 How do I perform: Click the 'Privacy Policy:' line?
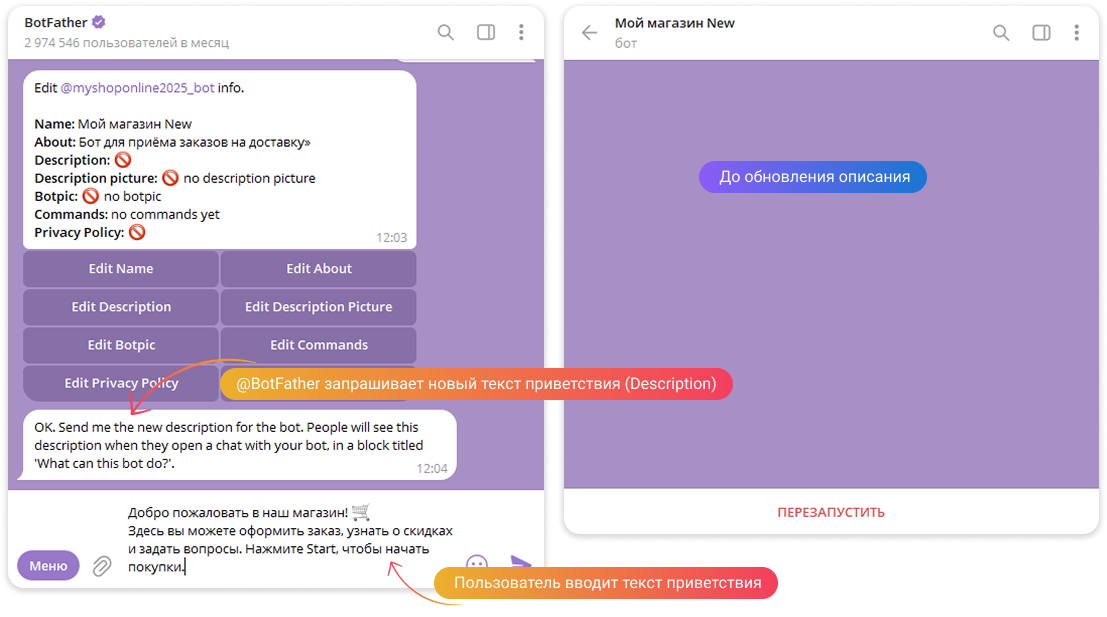90,232
